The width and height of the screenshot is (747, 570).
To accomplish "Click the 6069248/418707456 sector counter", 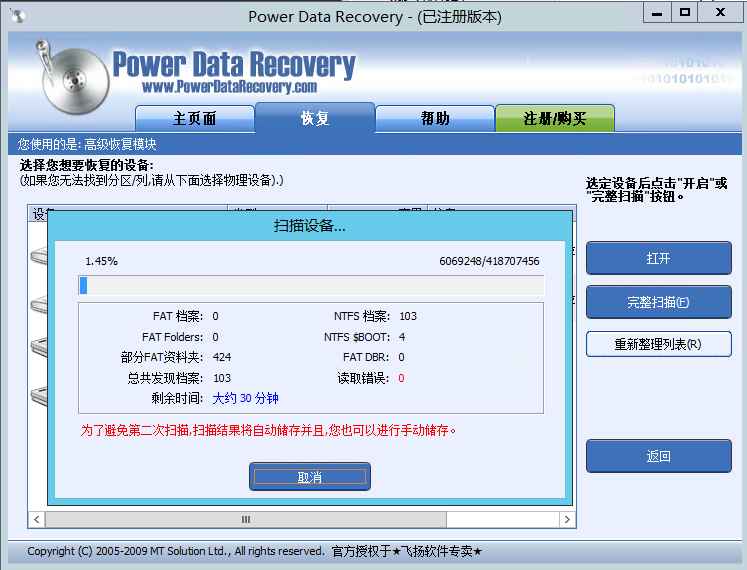I will pyautogui.click(x=489, y=261).
